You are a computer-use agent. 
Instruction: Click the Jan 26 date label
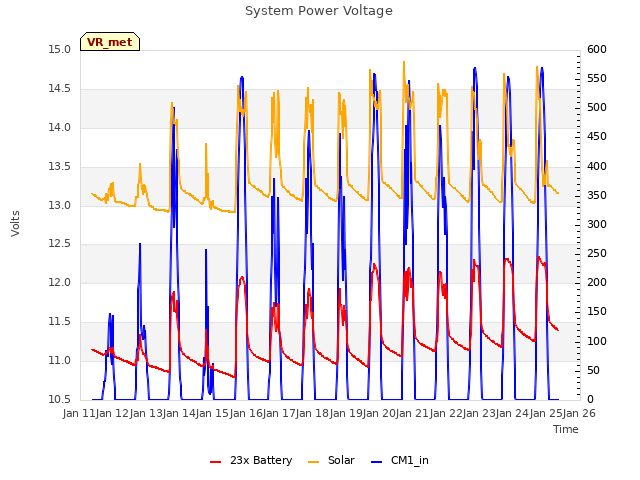pyautogui.click(x=579, y=413)
